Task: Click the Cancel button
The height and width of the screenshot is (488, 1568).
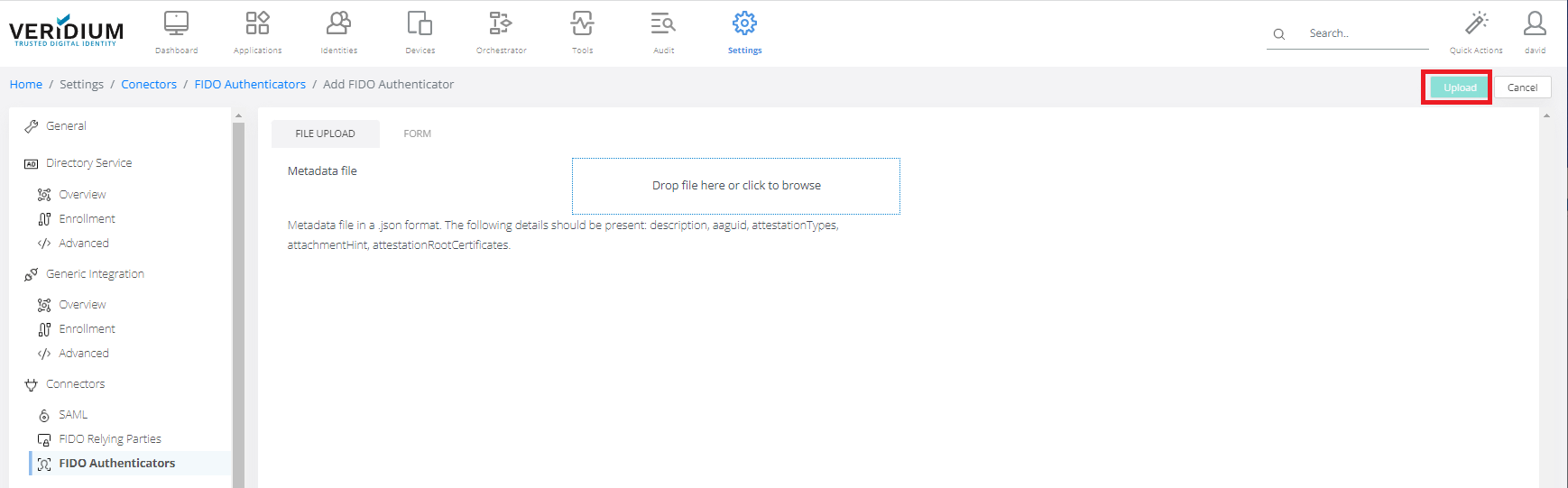Action: [1522, 87]
